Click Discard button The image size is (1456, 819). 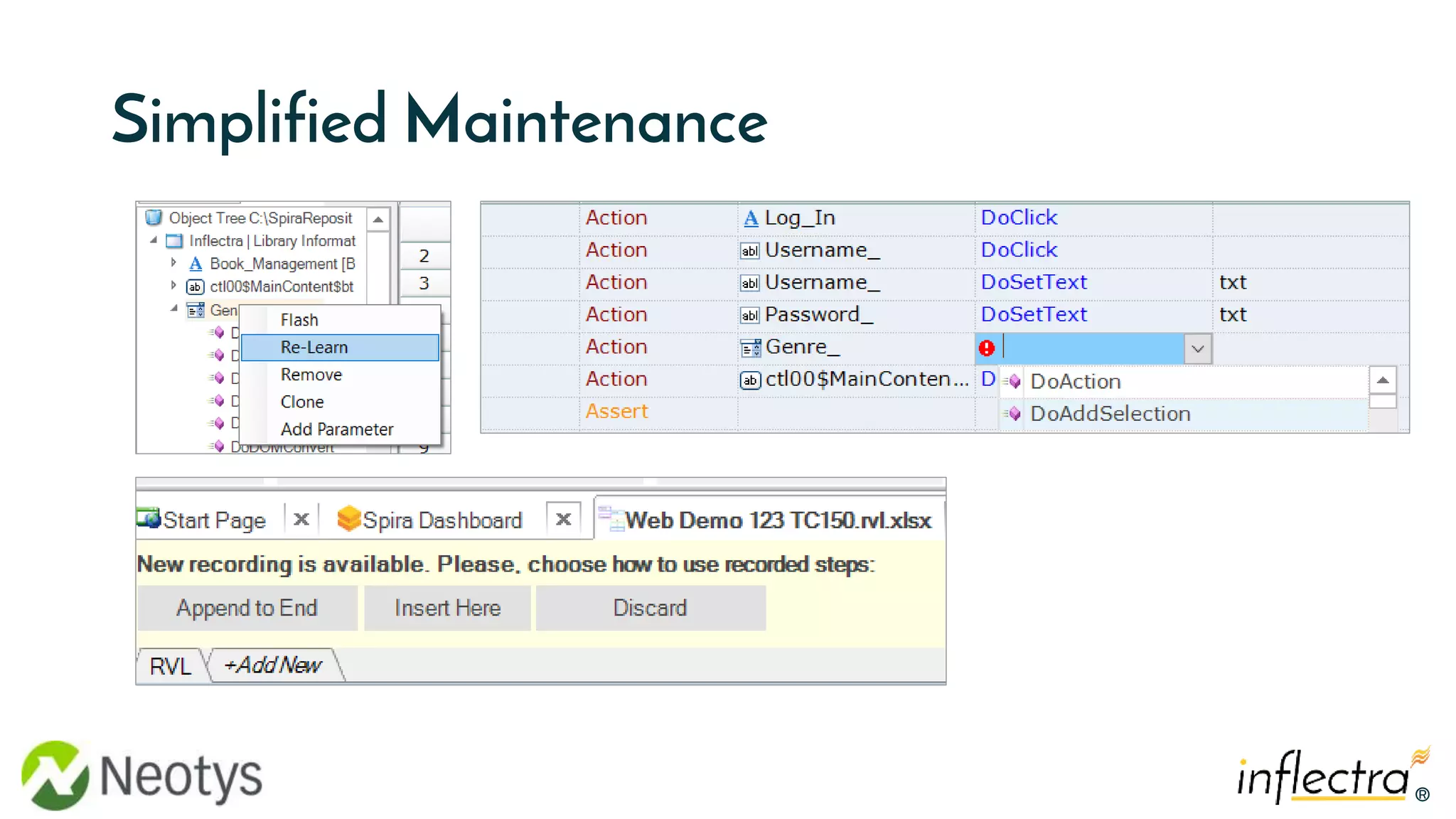pyautogui.click(x=651, y=608)
